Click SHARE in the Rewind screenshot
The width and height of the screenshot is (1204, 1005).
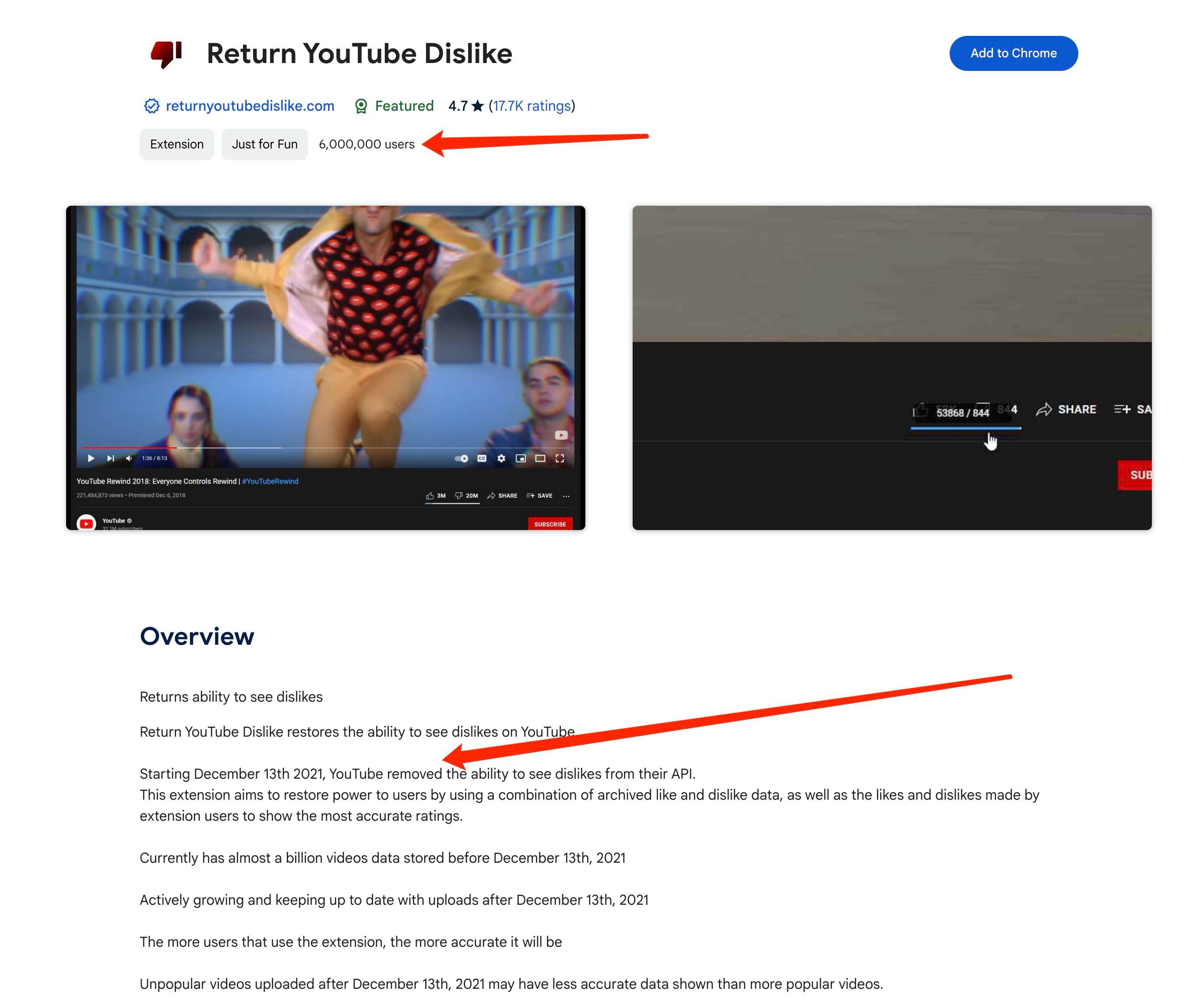(x=502, y=495)
